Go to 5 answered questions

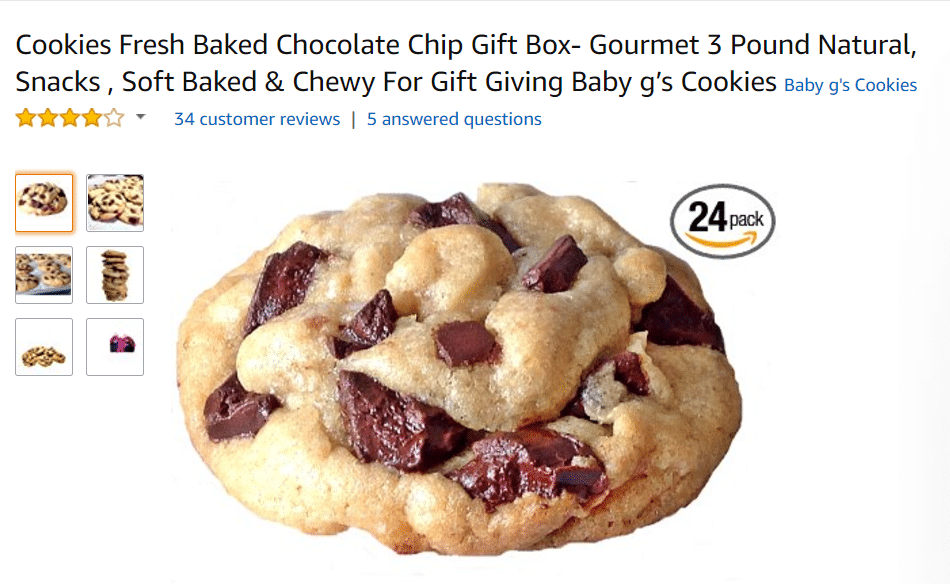pyautogui.click(x=454, y=119)
